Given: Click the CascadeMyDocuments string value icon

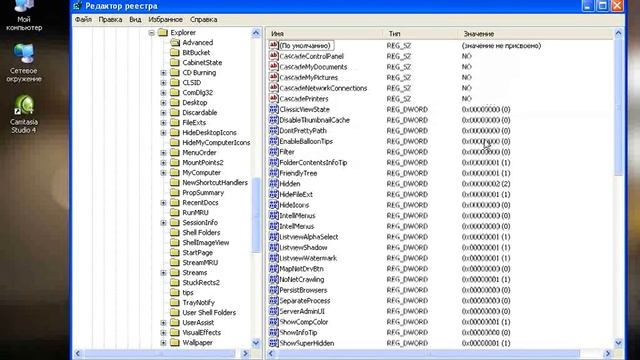Looking at the screenshot, I should pos(273,67).
